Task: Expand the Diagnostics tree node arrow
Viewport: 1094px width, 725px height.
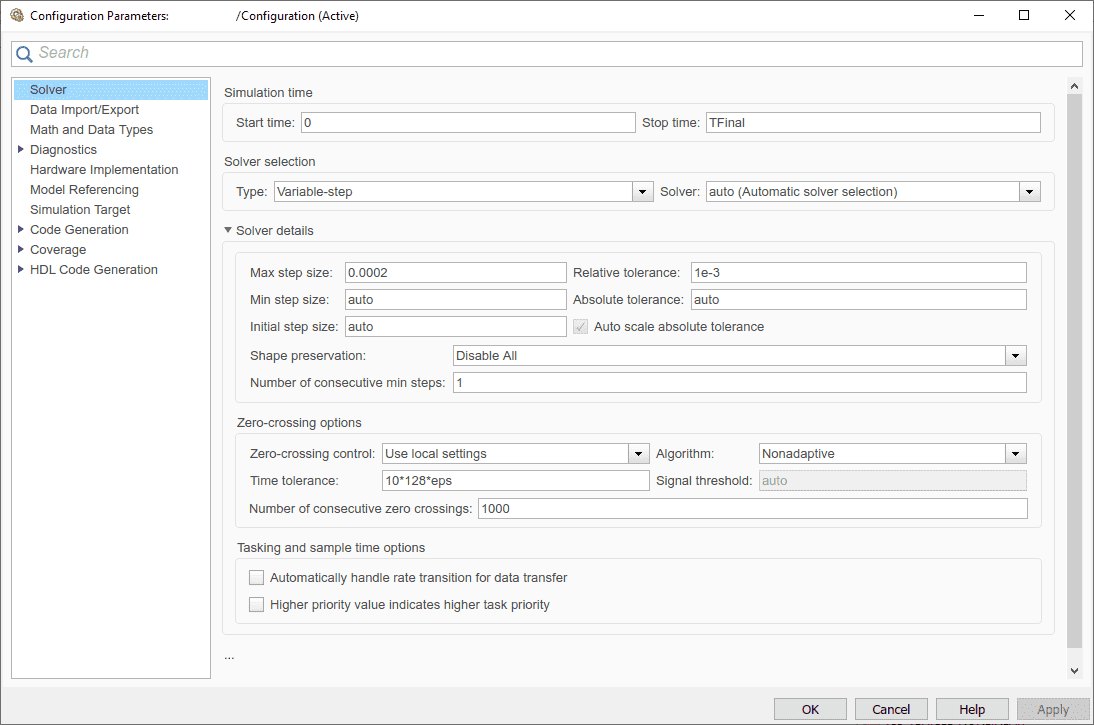Action: pyautogui.click(x=20, y=149)
